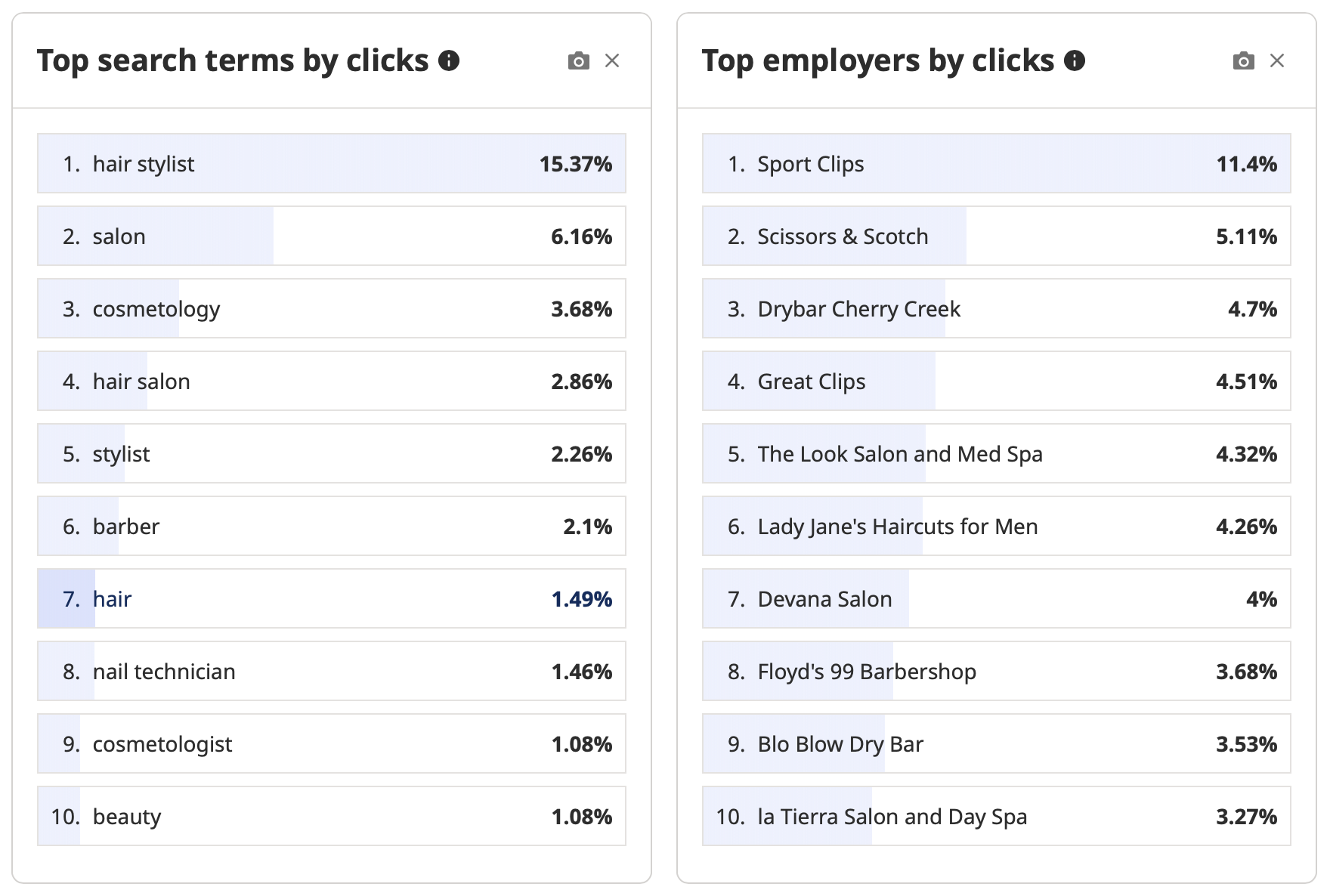Viewport: 1330px width, 896px height.
Task: Click the 11.4% value for Sport Clips
Action: click(x=1247, y=164)
